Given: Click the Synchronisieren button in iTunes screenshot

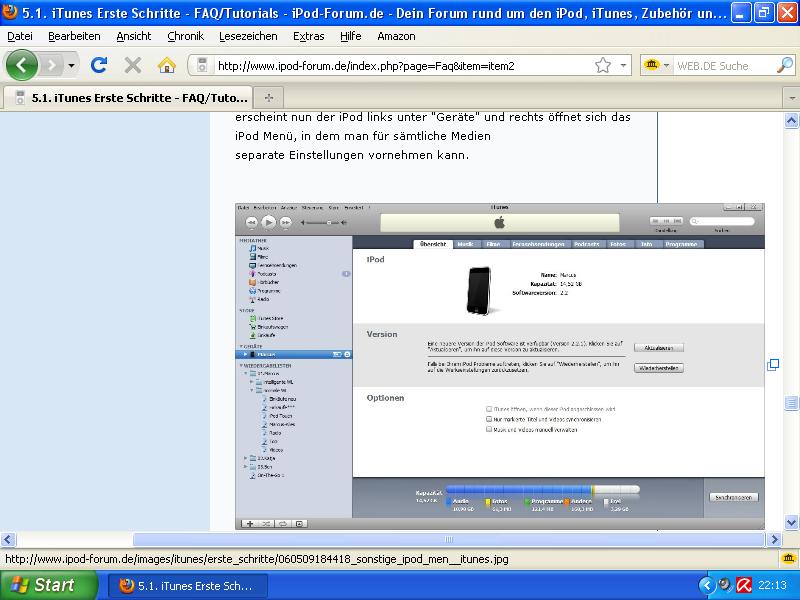Looking at the screenshot, I should tap(734, 497).
